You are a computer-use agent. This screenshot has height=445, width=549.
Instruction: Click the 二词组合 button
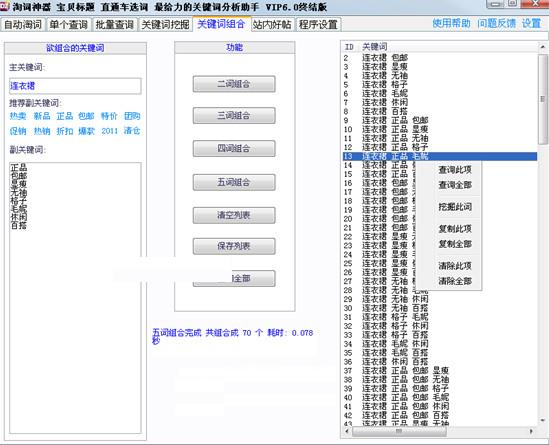(x=234, y=84)
